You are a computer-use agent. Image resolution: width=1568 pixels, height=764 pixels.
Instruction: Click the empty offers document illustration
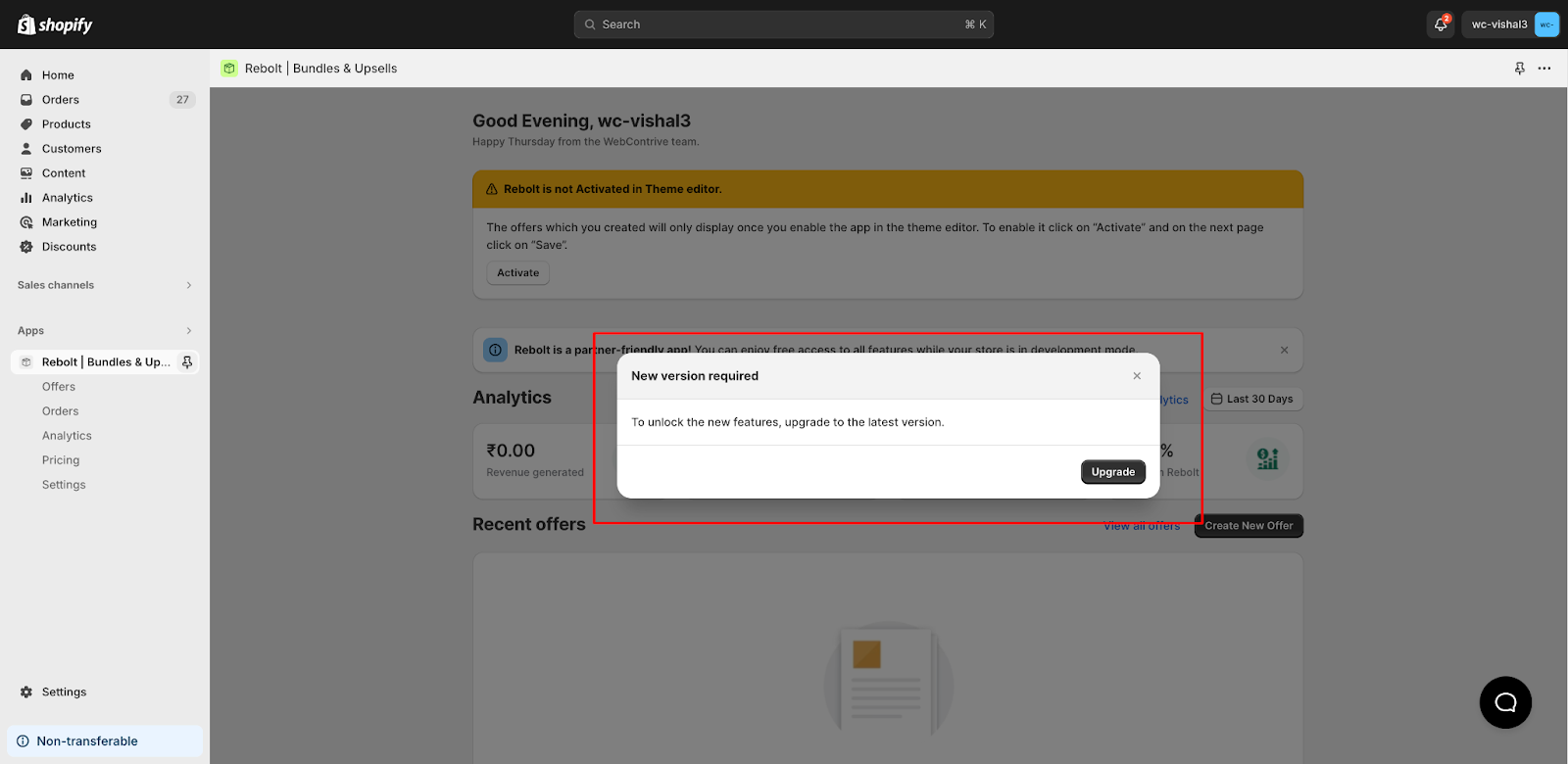pos(888,681)
